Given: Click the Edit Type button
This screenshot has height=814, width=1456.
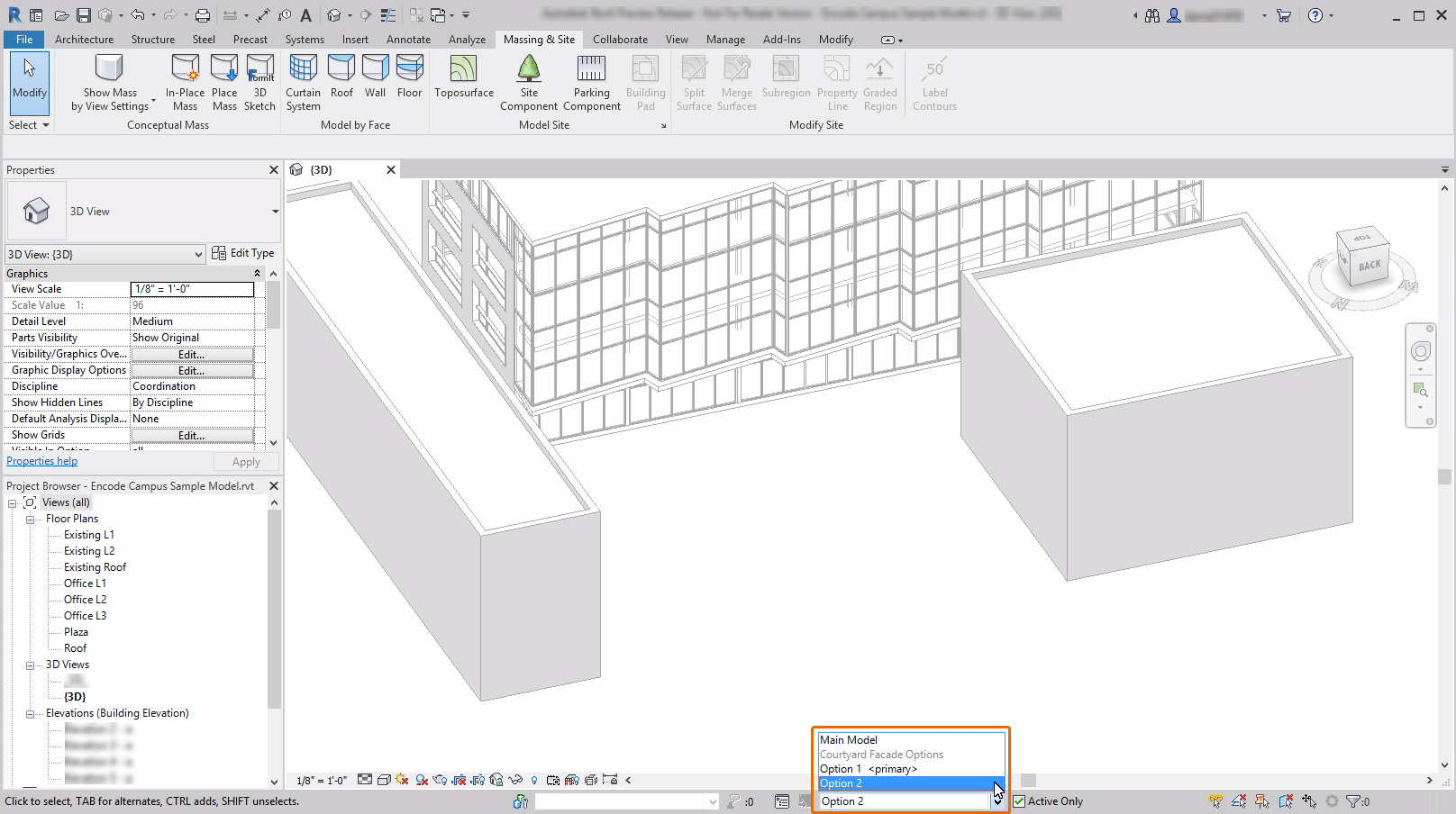Looking at the screenshot, I should tap(243, 254).
